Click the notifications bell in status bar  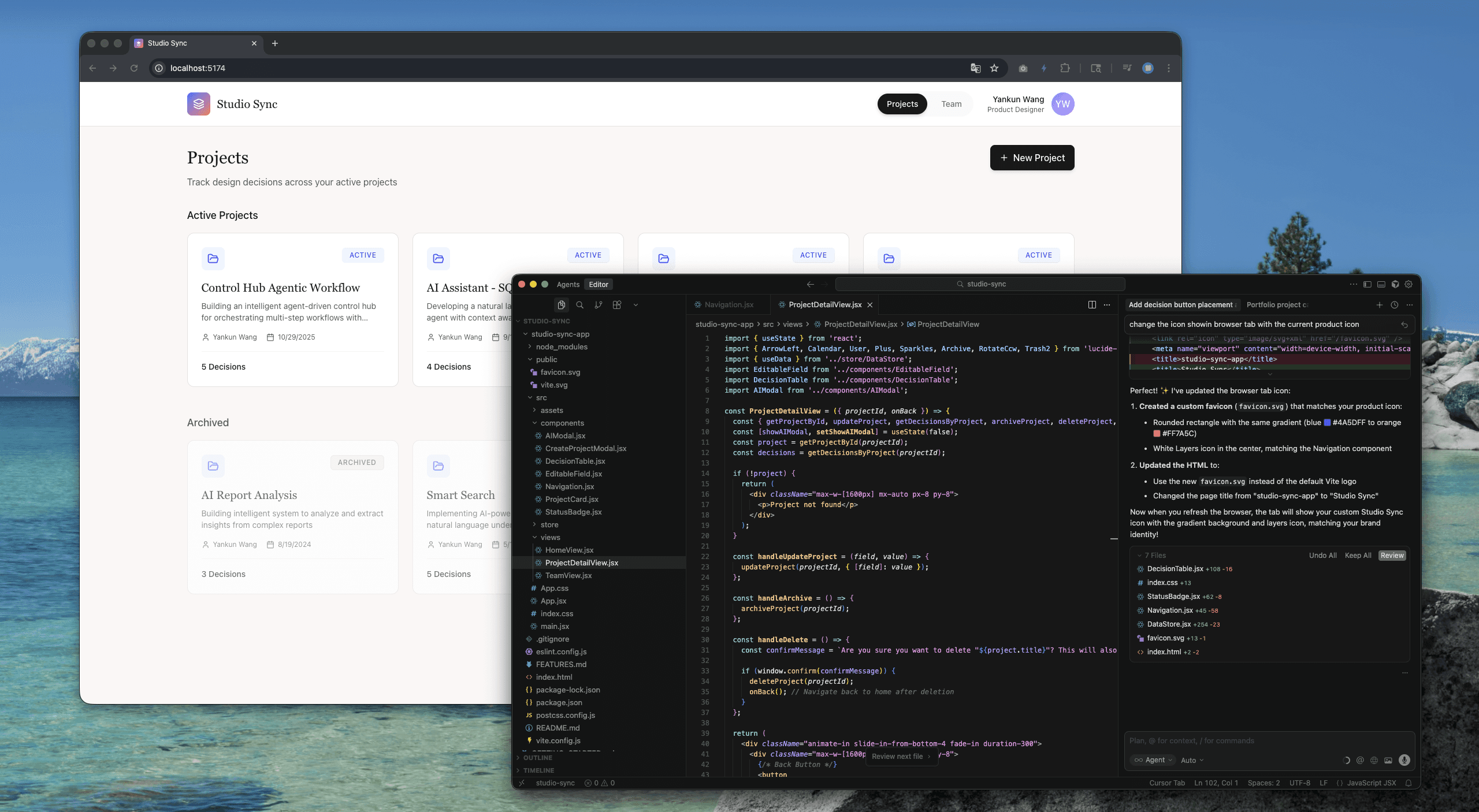[1409, 783]
